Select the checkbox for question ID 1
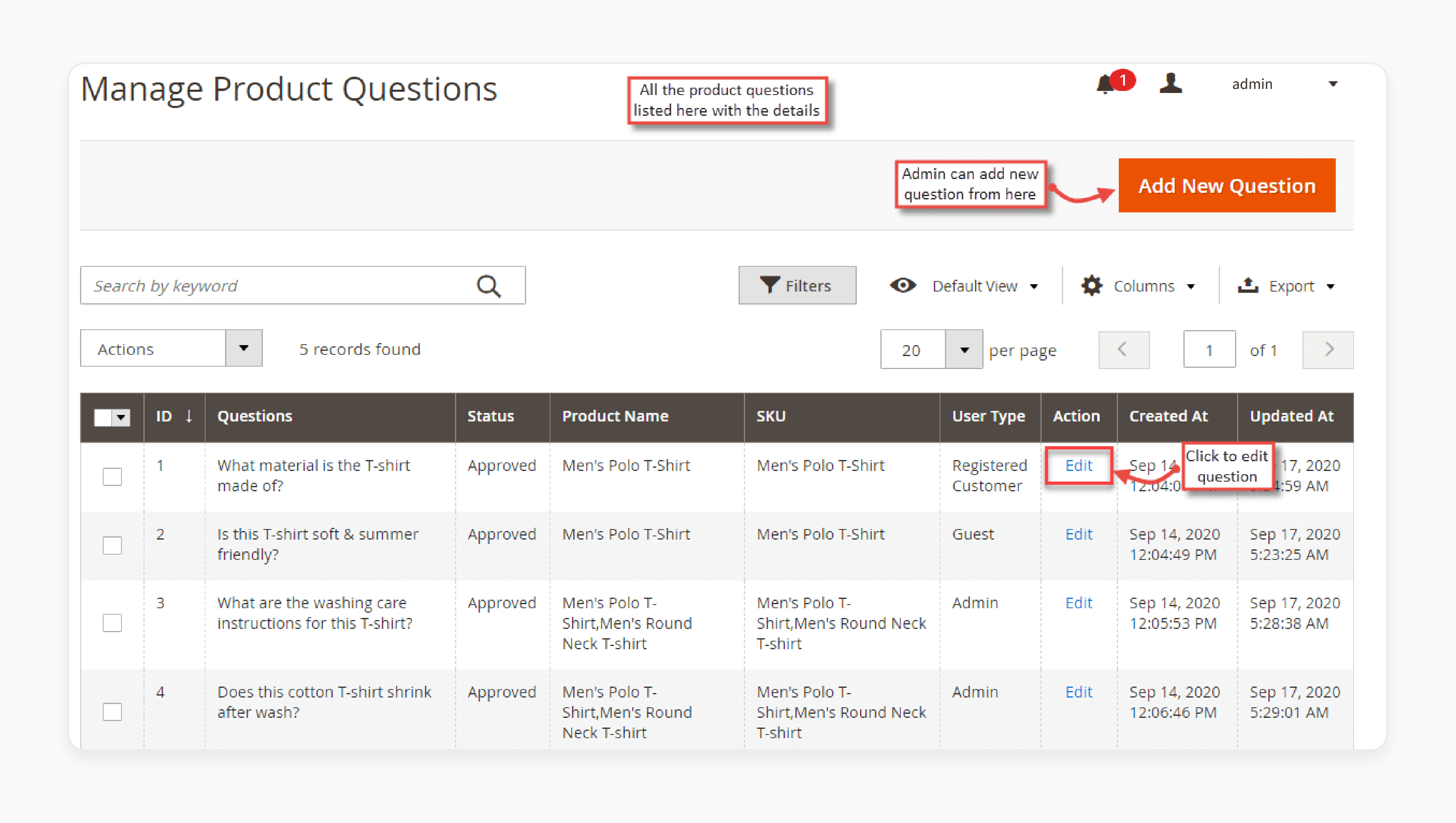The height and width of the screenshot is (823, 1456). (112, 477)
